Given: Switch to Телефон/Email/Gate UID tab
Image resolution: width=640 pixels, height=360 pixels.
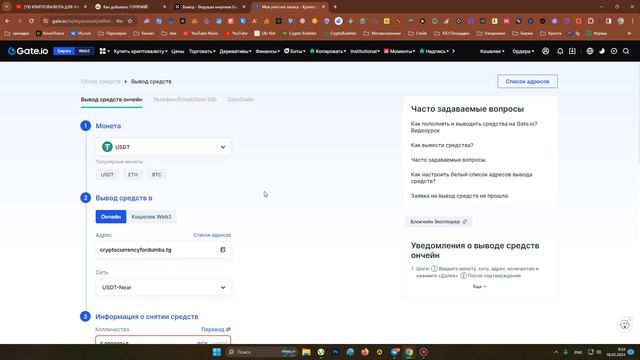Looking at the screenshot, I should (184, 99).
